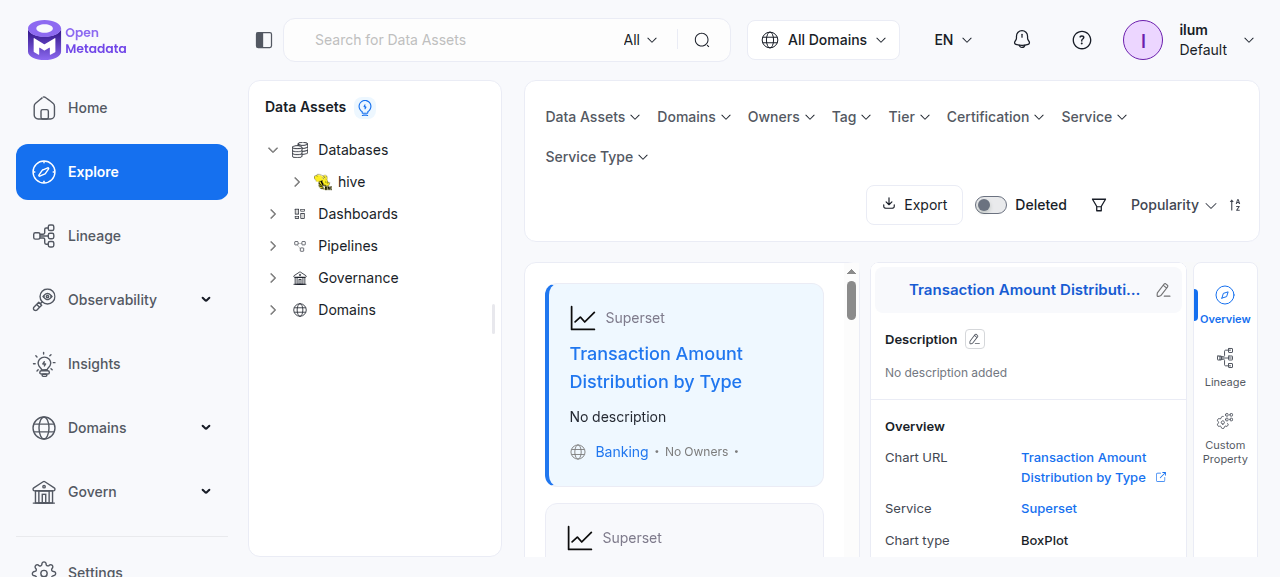The image size is (1280, 577).
Task: Collapse the sidebar with the panel toggle icon
Action: point(264,40)
